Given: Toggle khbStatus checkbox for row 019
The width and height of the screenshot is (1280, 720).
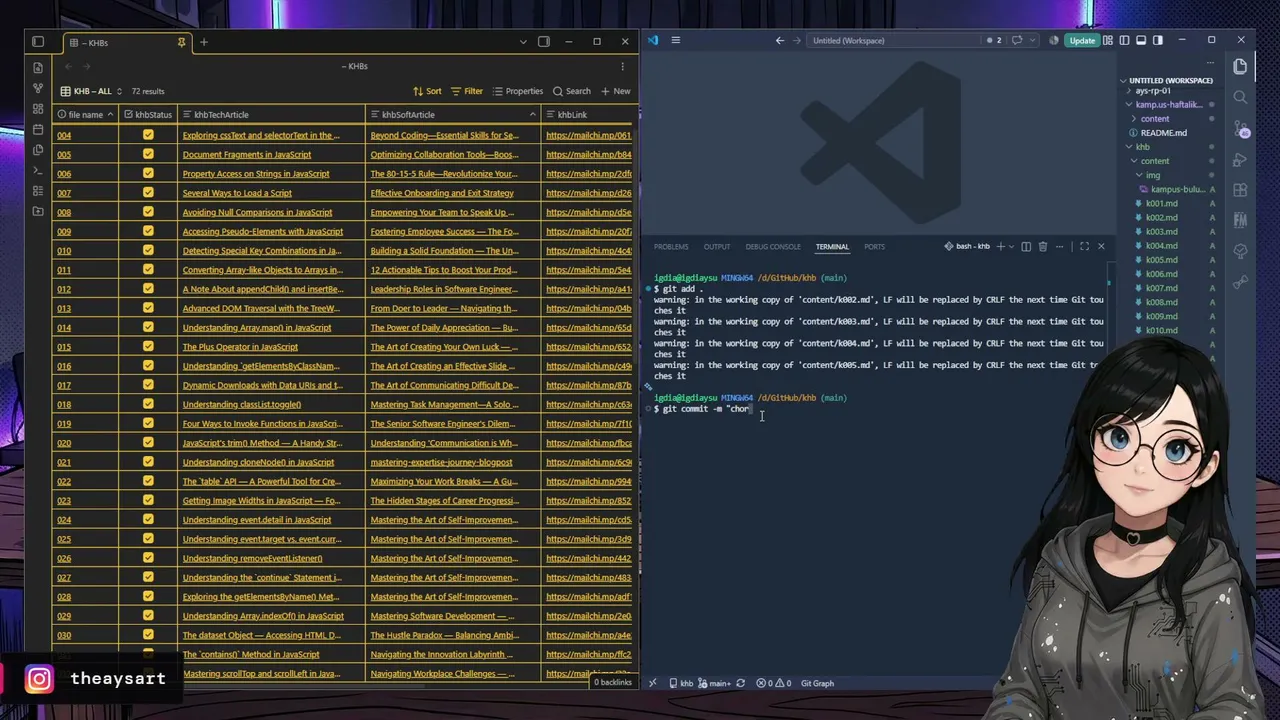Looking at the screenshot, I should pyautogui.click(x=148, y=424).
